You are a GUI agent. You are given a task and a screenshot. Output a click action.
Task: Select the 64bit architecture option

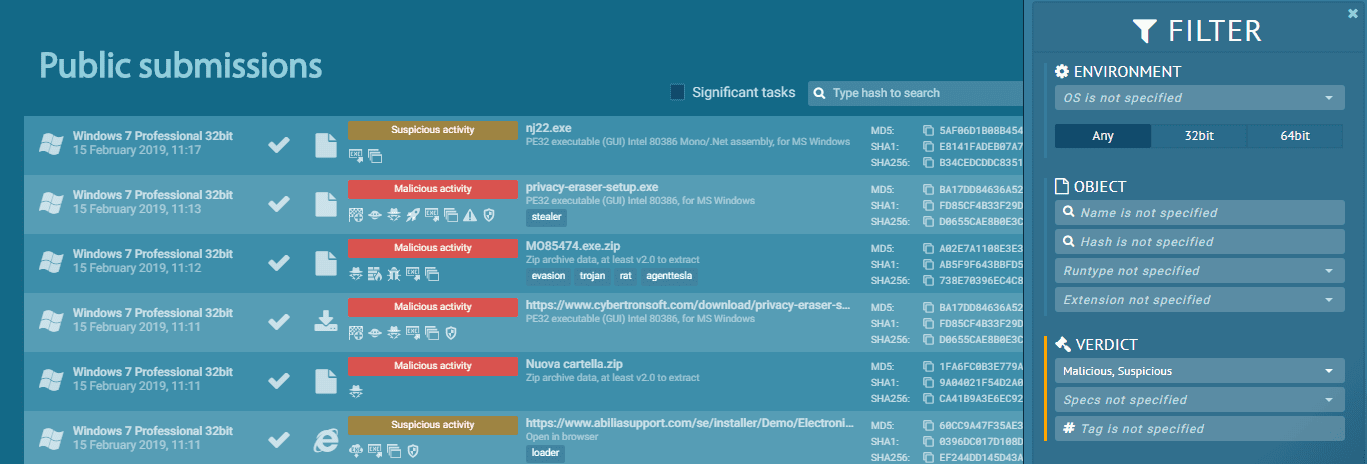coord(1295,136)
